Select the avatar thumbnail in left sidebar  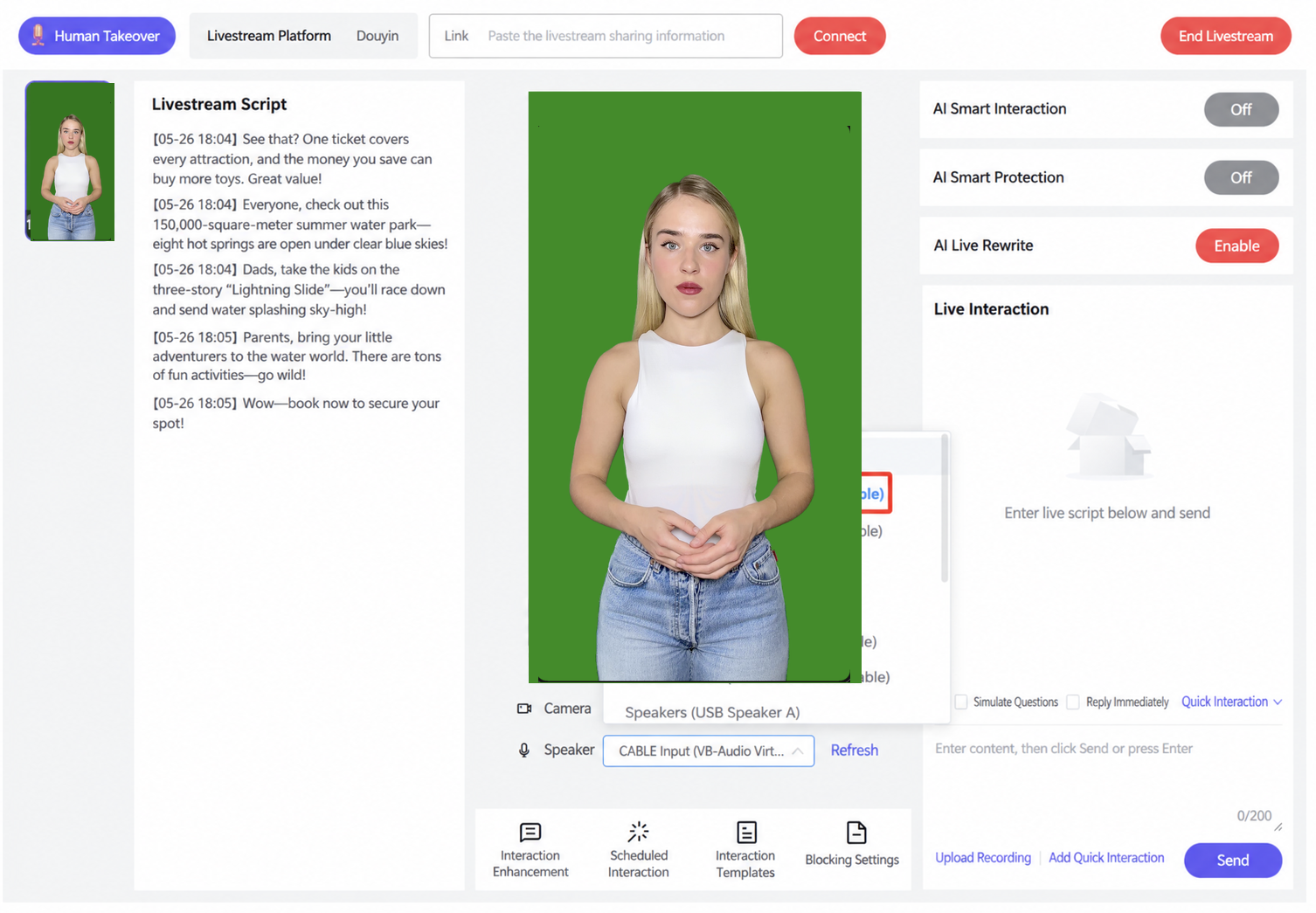coord(70,161)
